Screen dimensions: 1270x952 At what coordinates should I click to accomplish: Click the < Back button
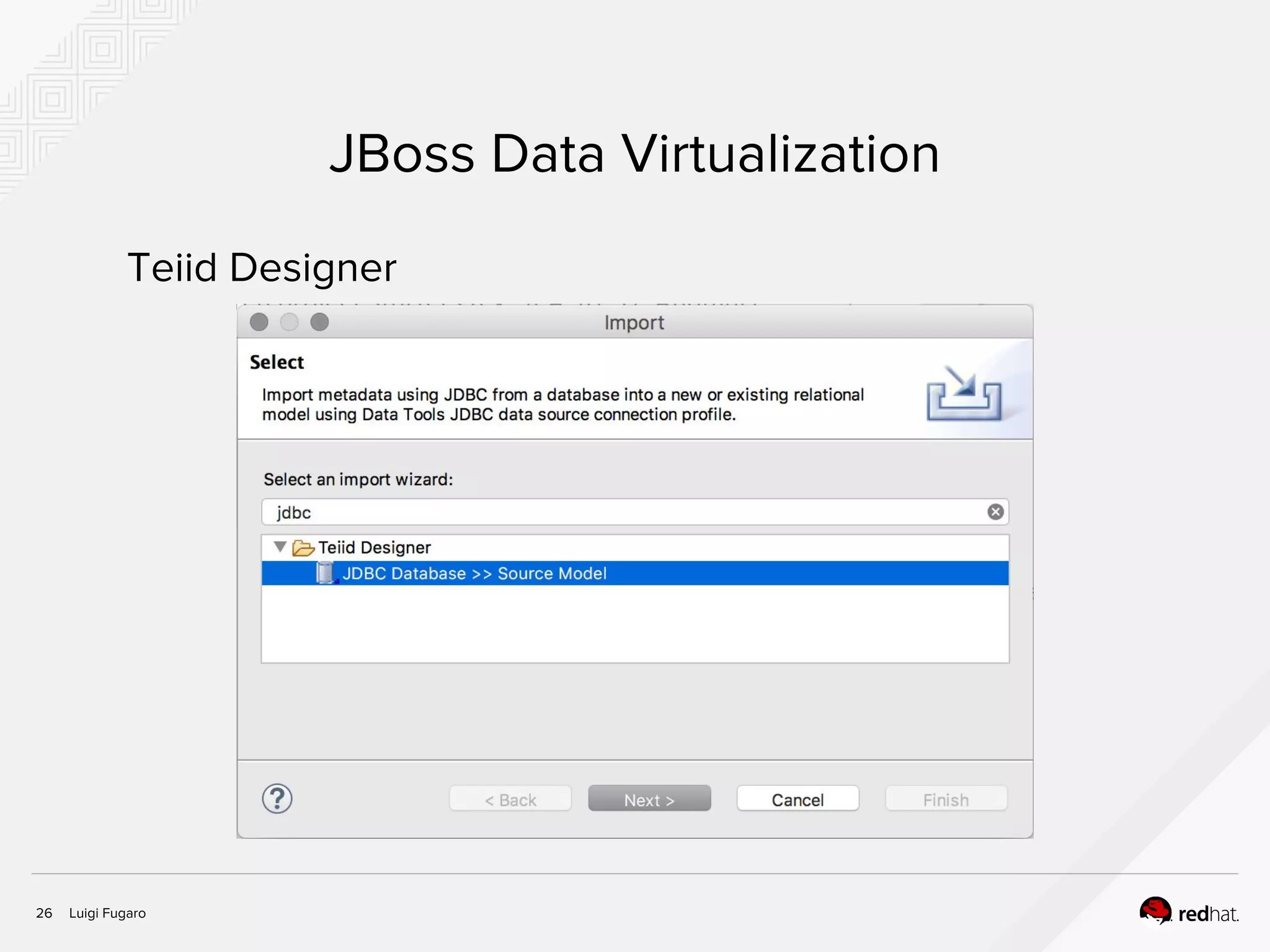coord(510,799)
